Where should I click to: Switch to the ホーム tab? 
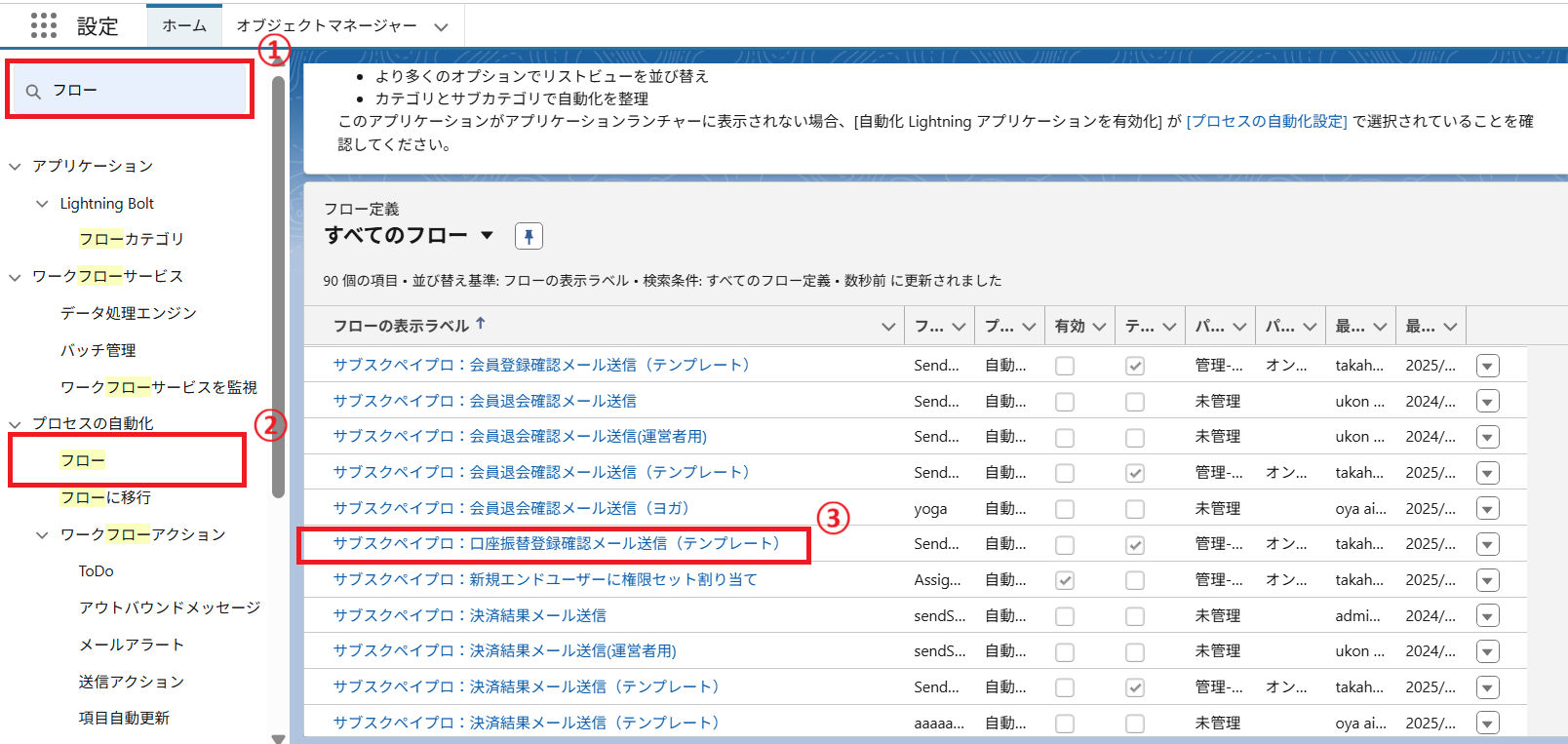coord(184,25)
